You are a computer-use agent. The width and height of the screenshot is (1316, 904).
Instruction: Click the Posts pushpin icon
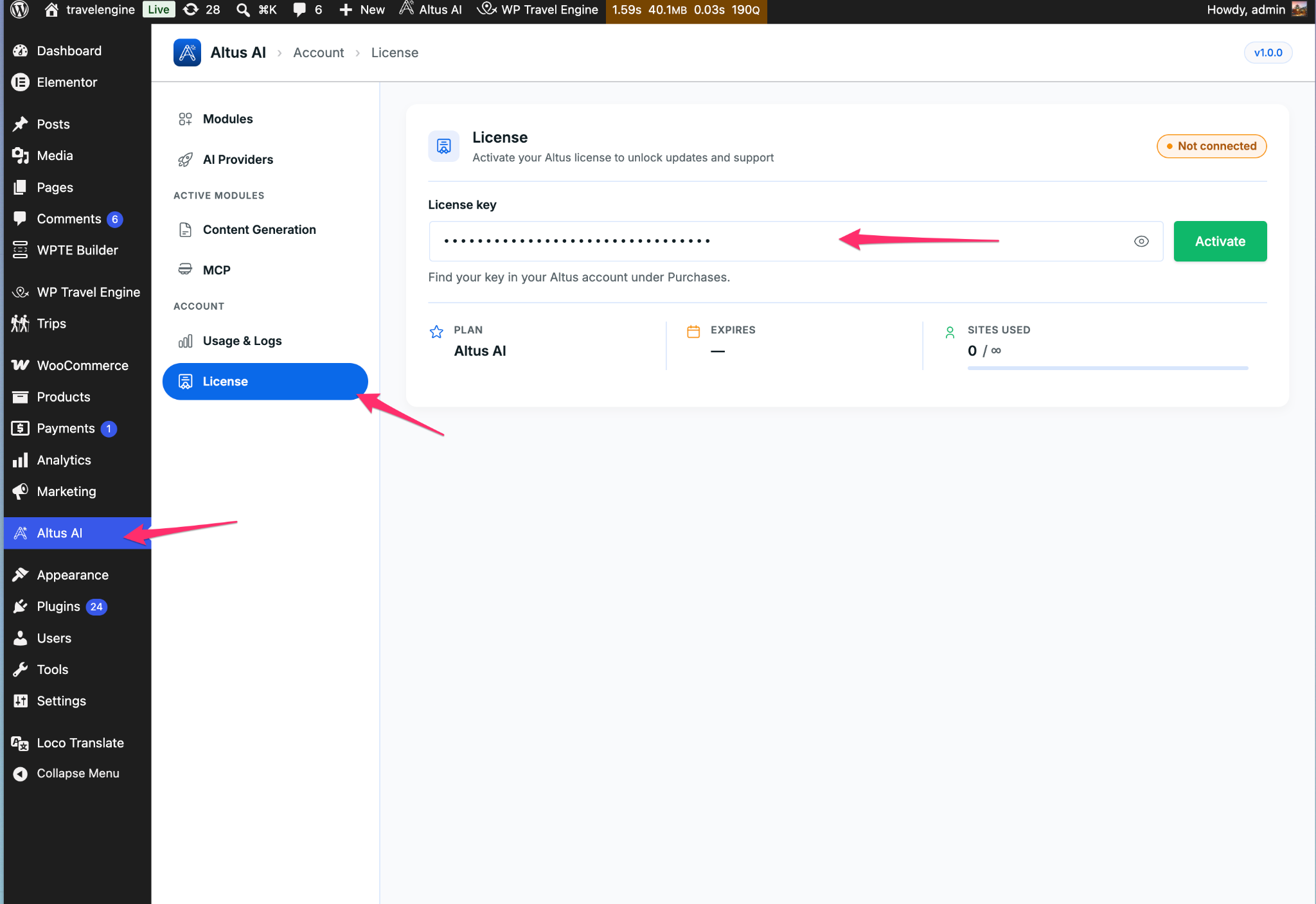pos(21,124)
